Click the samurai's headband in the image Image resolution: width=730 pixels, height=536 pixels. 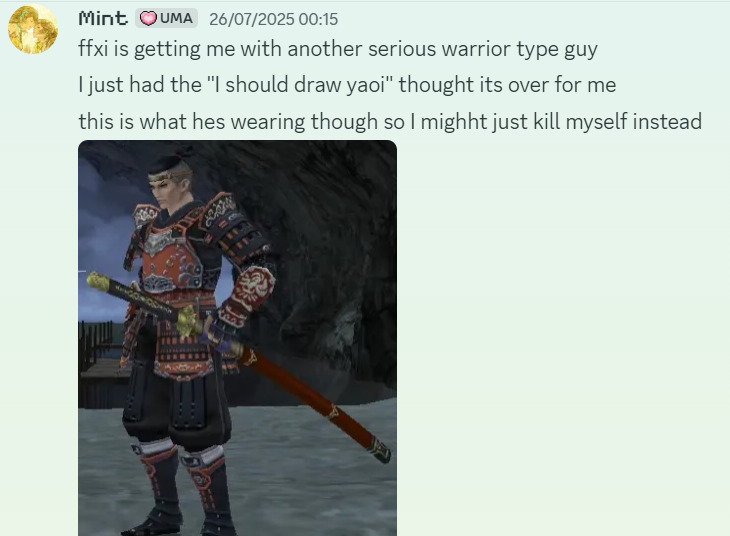(170, 176)
